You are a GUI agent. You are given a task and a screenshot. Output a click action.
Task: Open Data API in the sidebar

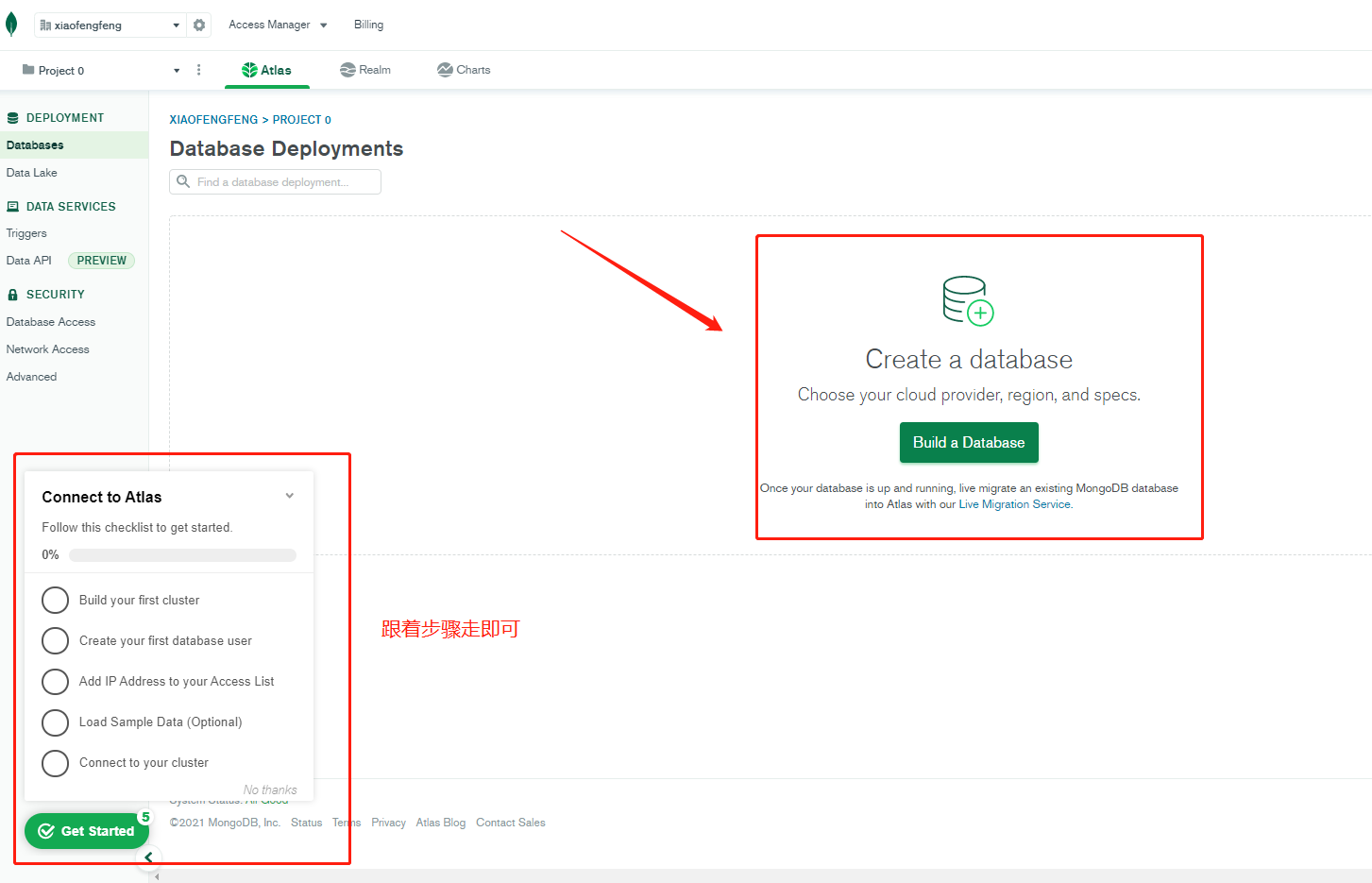[28, 261]
